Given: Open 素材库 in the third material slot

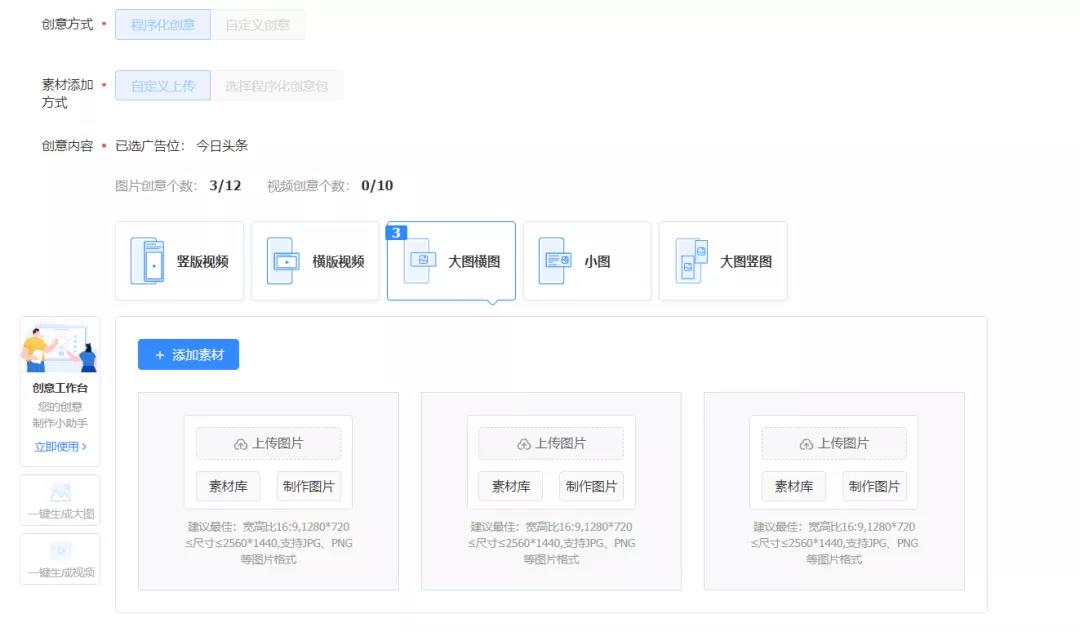Looking at the screenshot, I should [x=794, y=487].
